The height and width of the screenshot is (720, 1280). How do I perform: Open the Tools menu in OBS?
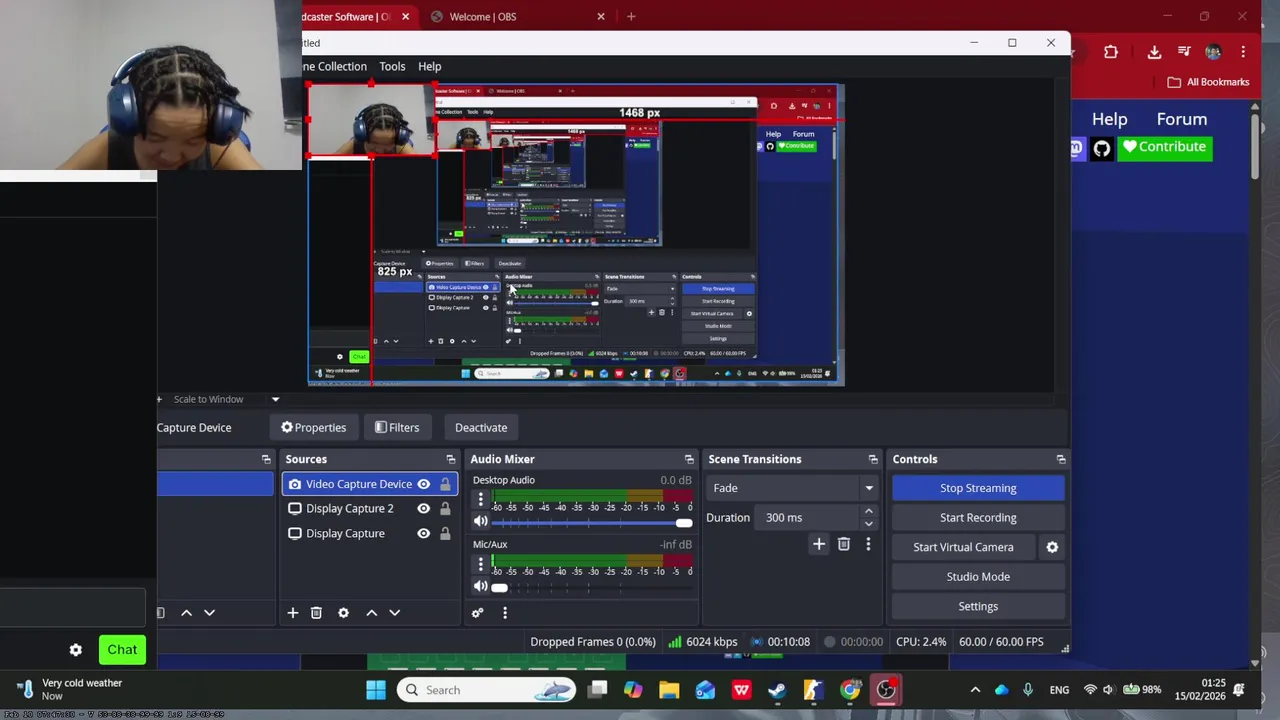(392, 66)
